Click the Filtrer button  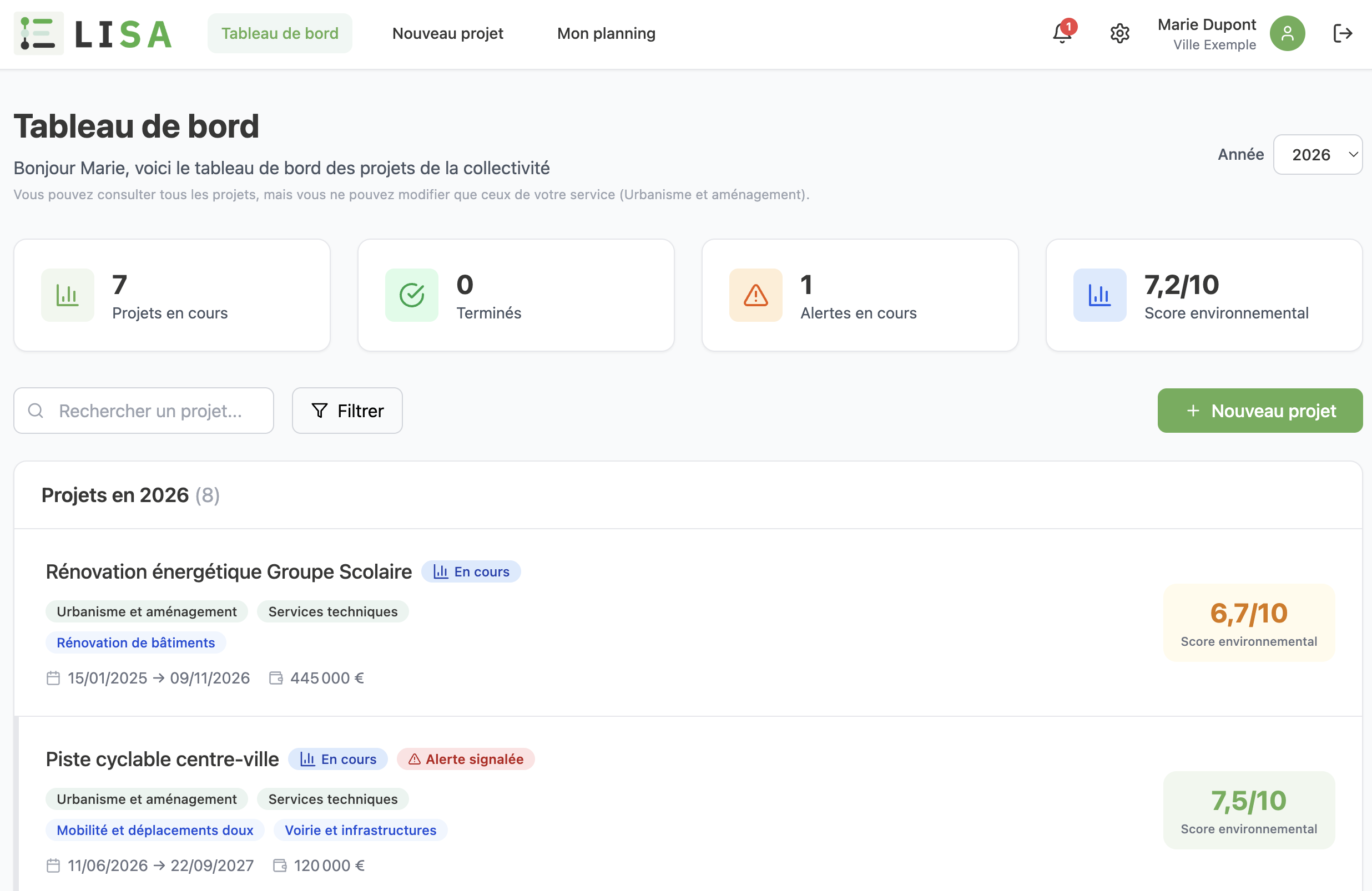click(x=347, y=411)
